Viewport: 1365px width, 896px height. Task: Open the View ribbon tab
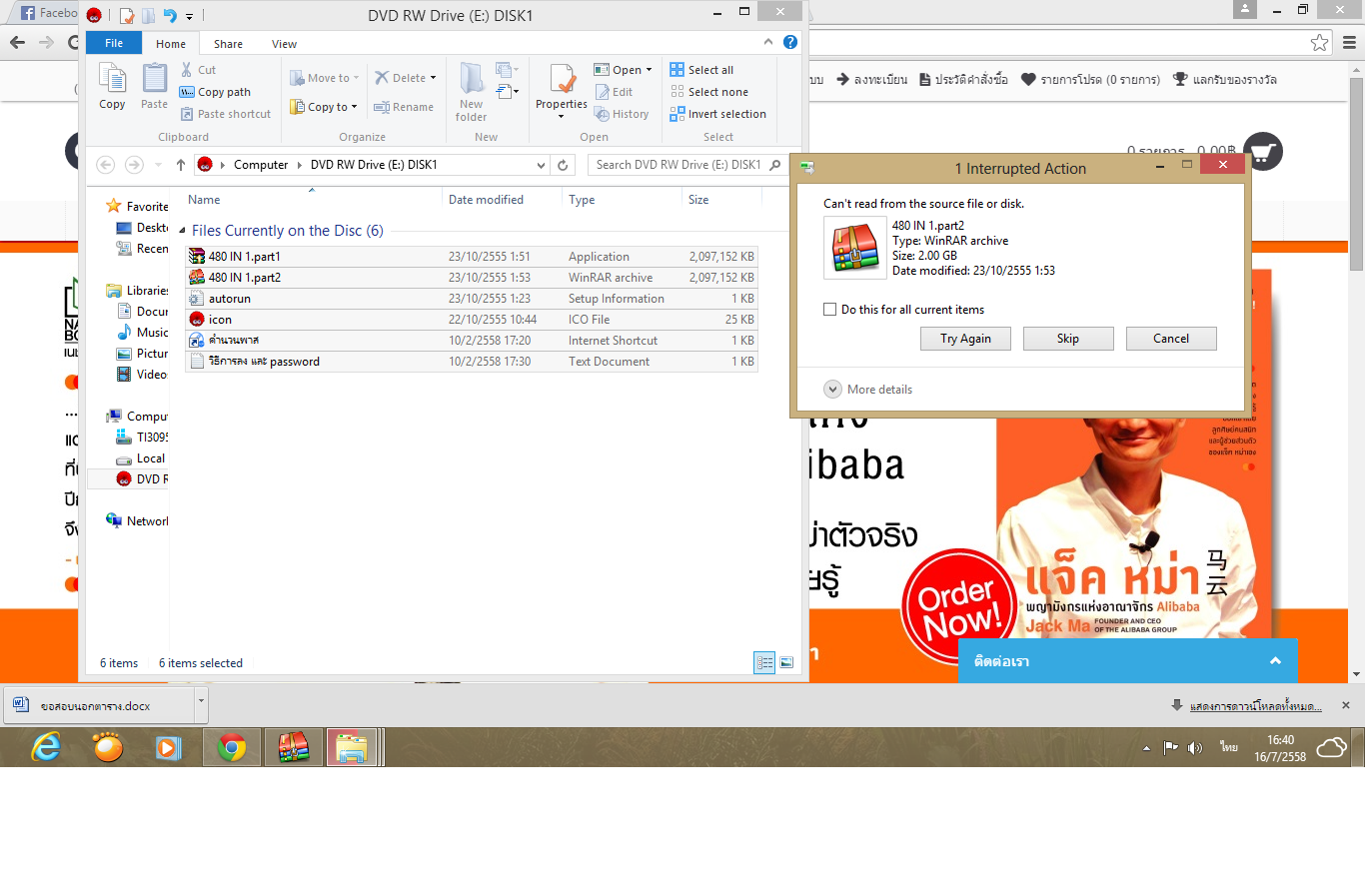[x=284, y=44]
